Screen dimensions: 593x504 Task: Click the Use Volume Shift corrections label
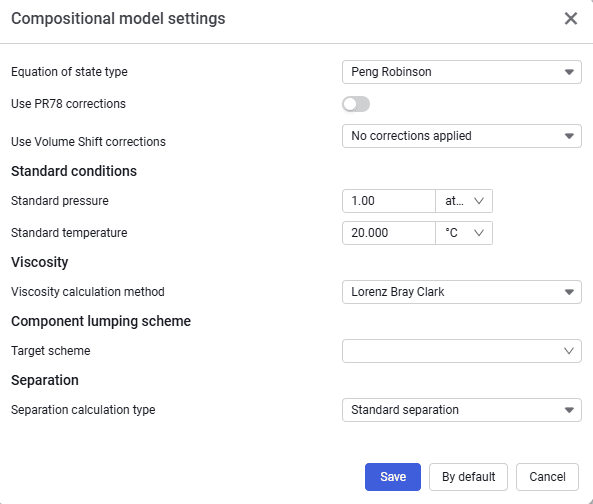click(x=88, y=141)
